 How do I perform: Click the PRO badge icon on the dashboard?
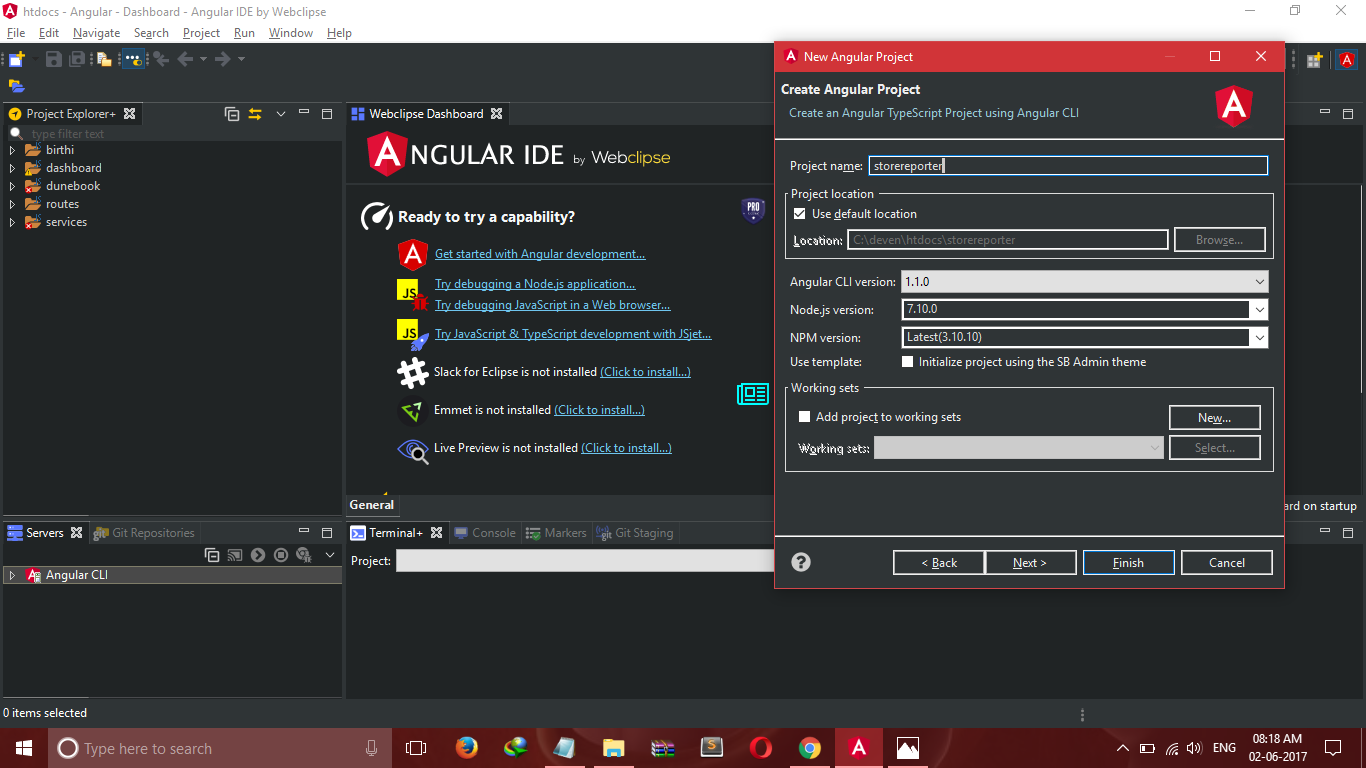753,209
